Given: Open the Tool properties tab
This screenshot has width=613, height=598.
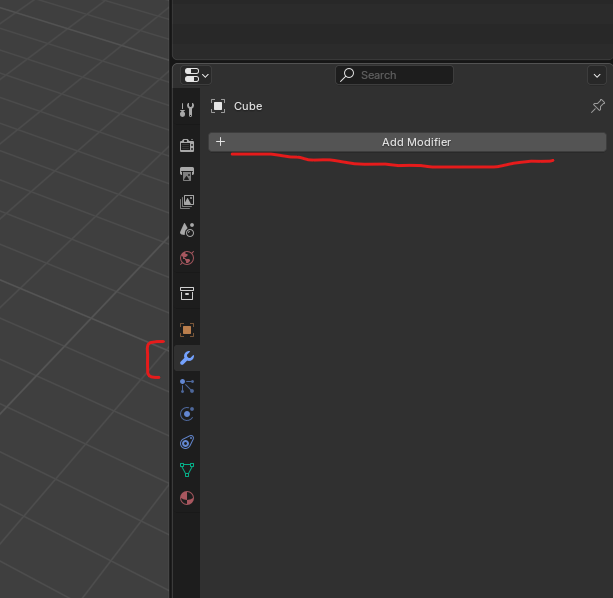Looking at the screenshot, I should pyautogui.click(x=187, y=110).
